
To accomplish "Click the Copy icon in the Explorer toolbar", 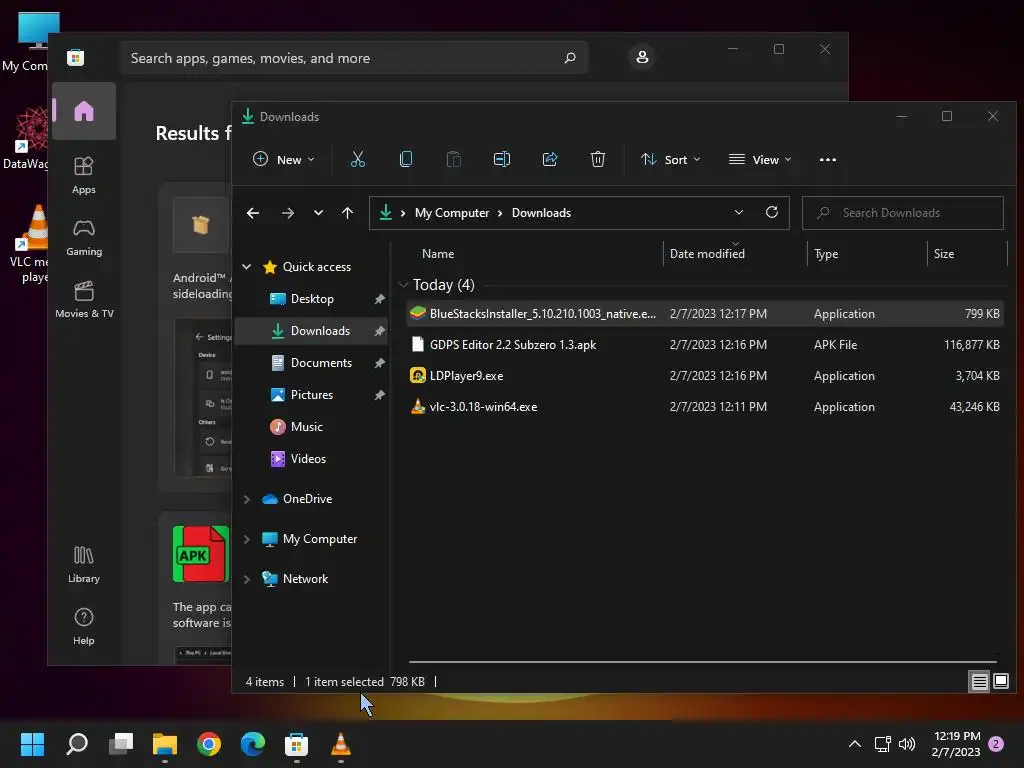I will (406, 159).
